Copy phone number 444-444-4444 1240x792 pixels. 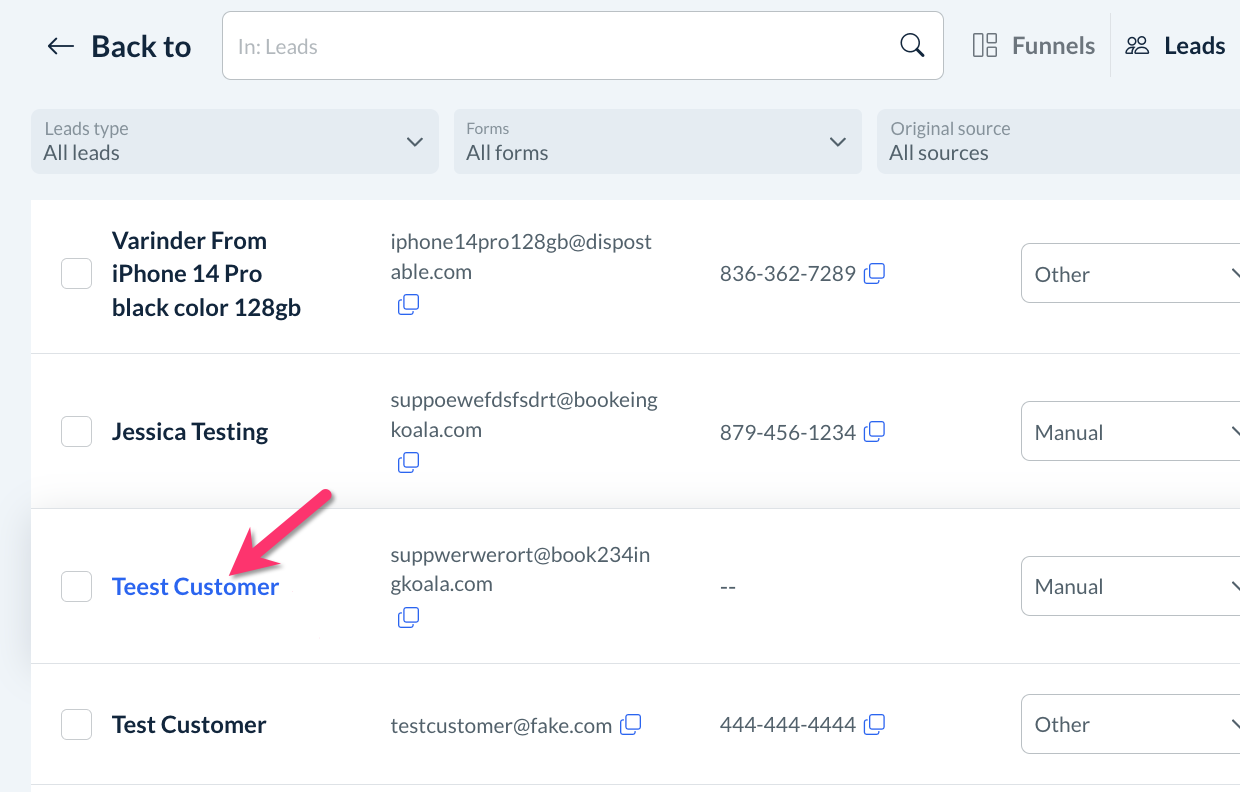coord(875,723)
